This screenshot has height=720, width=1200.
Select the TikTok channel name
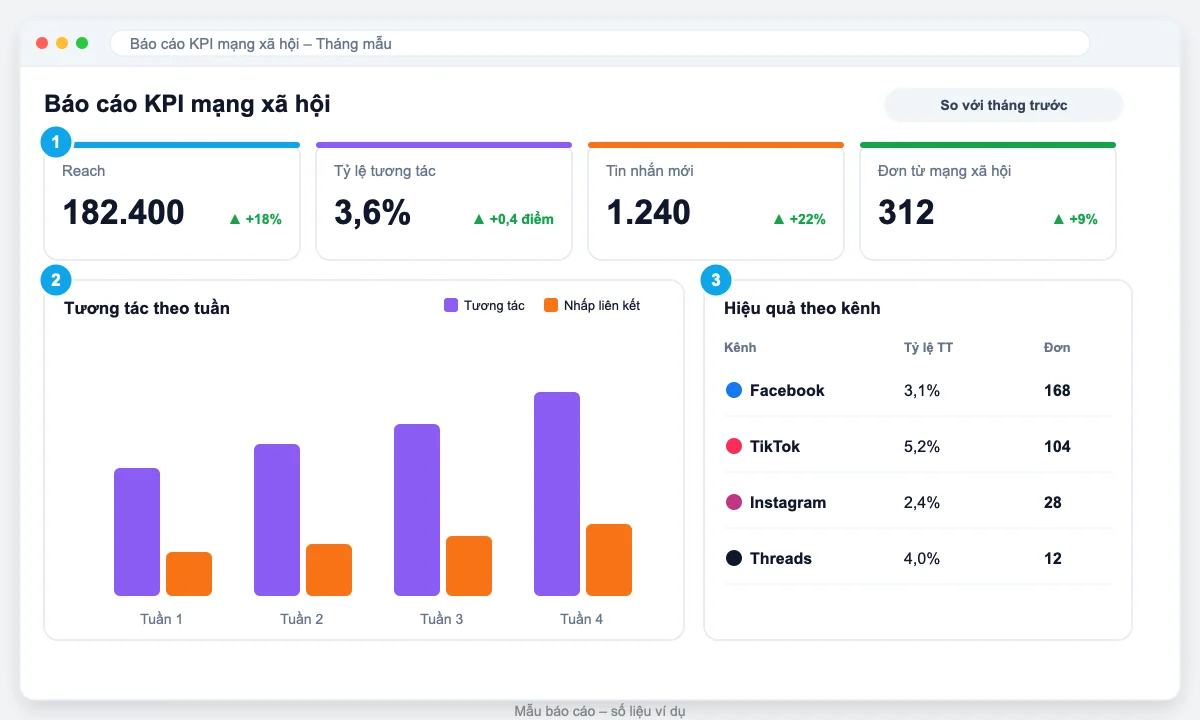775,446
